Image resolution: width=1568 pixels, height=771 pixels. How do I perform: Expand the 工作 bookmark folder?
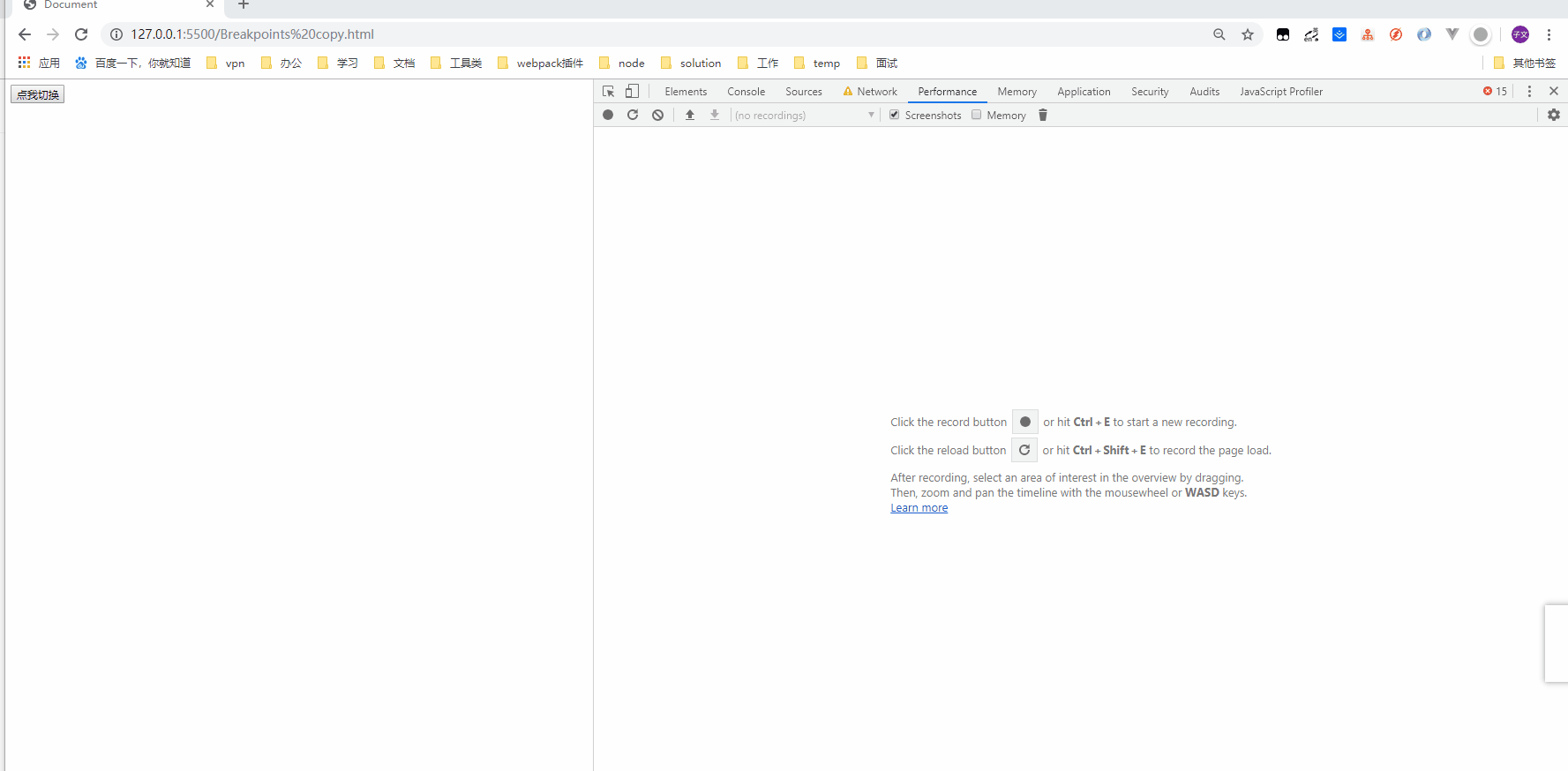758,63
